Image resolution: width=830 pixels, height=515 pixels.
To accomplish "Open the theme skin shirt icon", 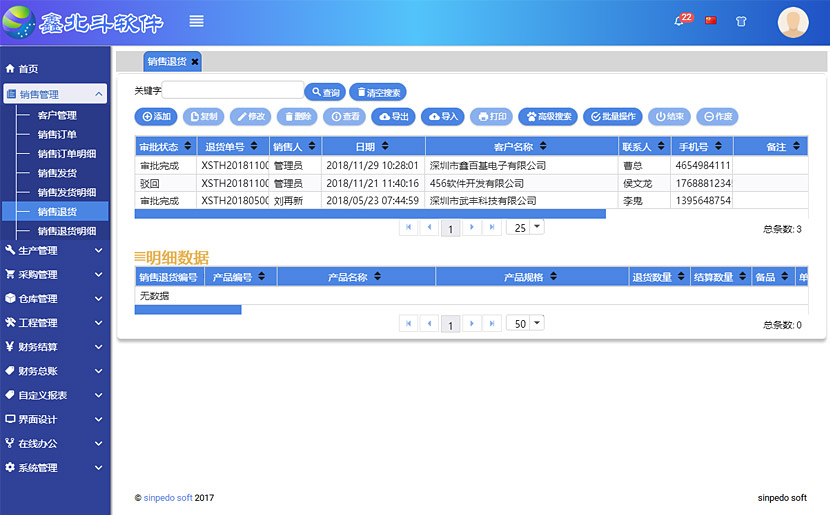I will coord(741,20).
